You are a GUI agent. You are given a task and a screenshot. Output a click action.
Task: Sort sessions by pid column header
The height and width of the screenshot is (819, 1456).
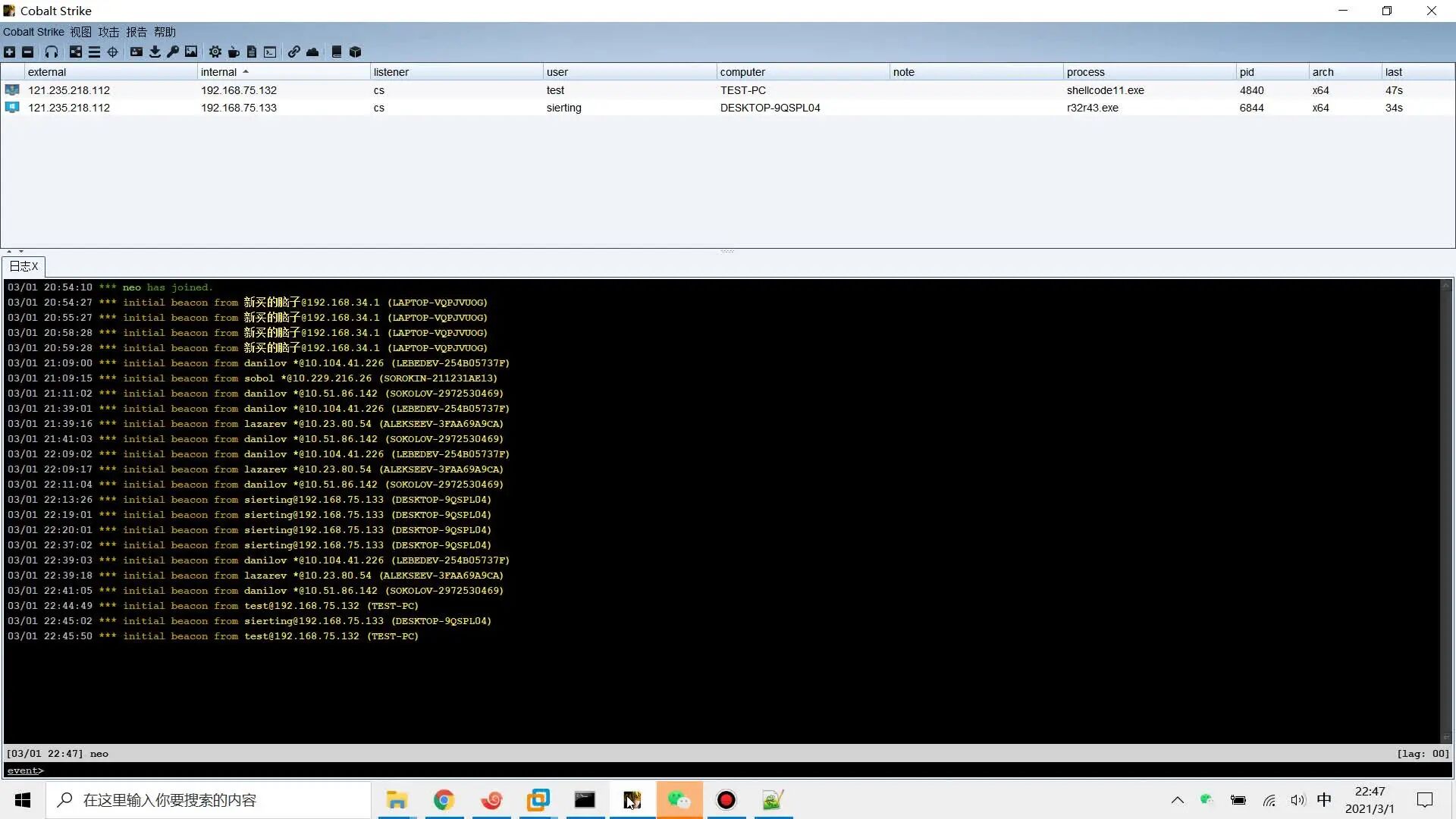pyautogui.click(x=1272, y=72)
